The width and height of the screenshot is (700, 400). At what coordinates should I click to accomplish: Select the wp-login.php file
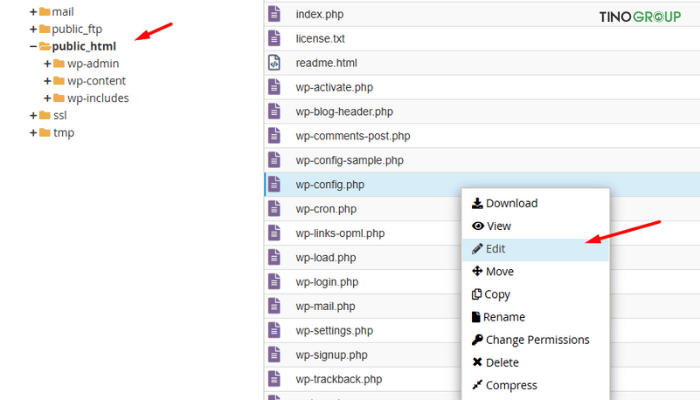[327, 282]
